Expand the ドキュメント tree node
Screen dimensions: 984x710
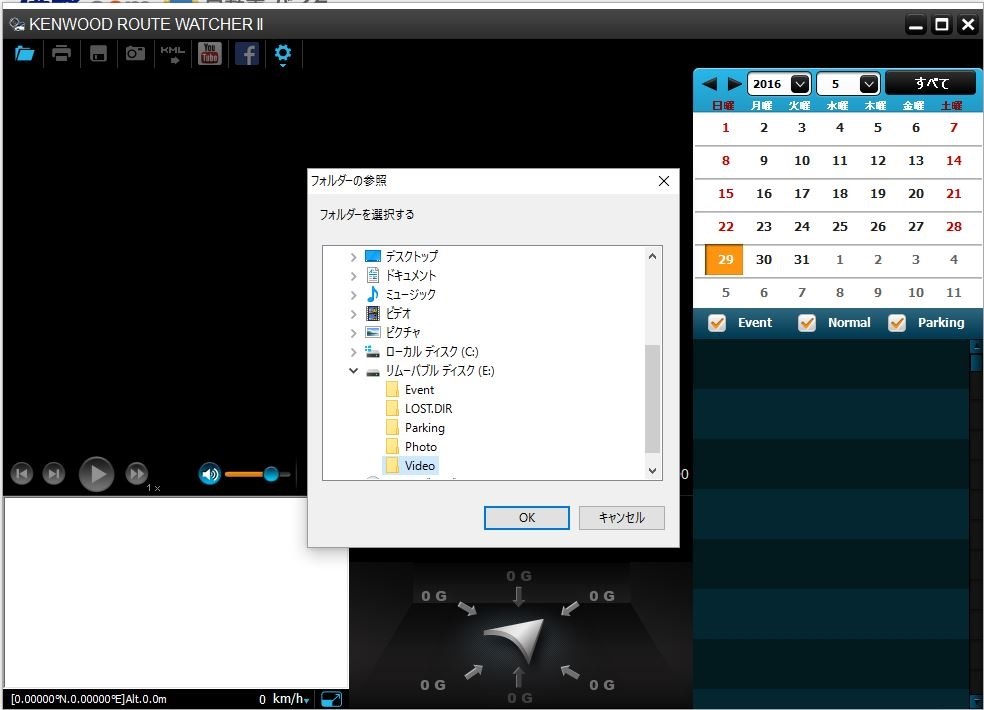353,276
